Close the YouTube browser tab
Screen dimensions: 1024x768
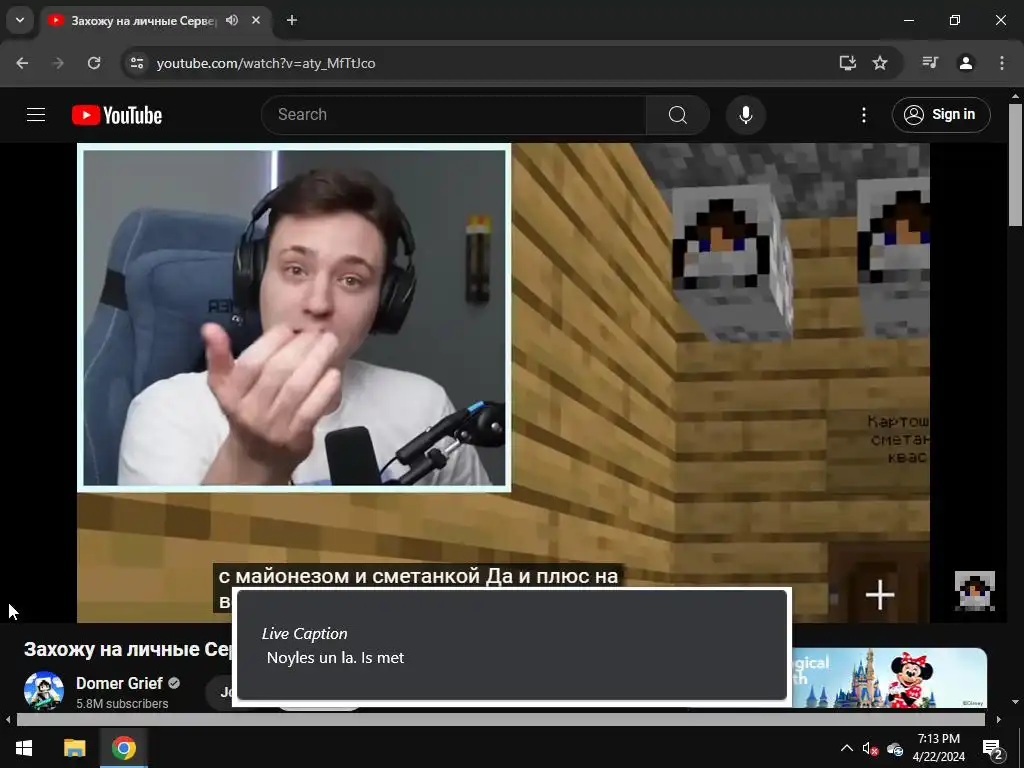pyautogui.click(x=256, y=20)
